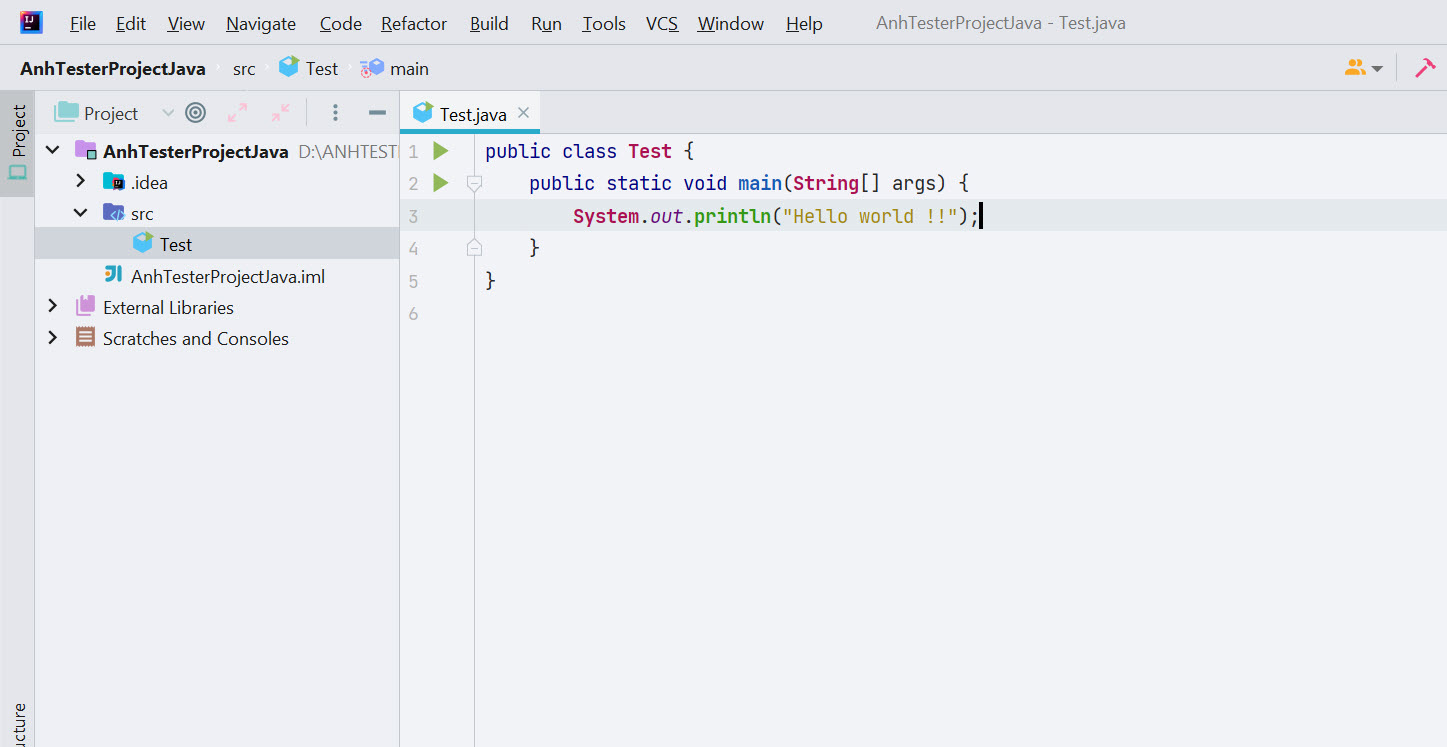Collapse the src folder

coord(81,213)
